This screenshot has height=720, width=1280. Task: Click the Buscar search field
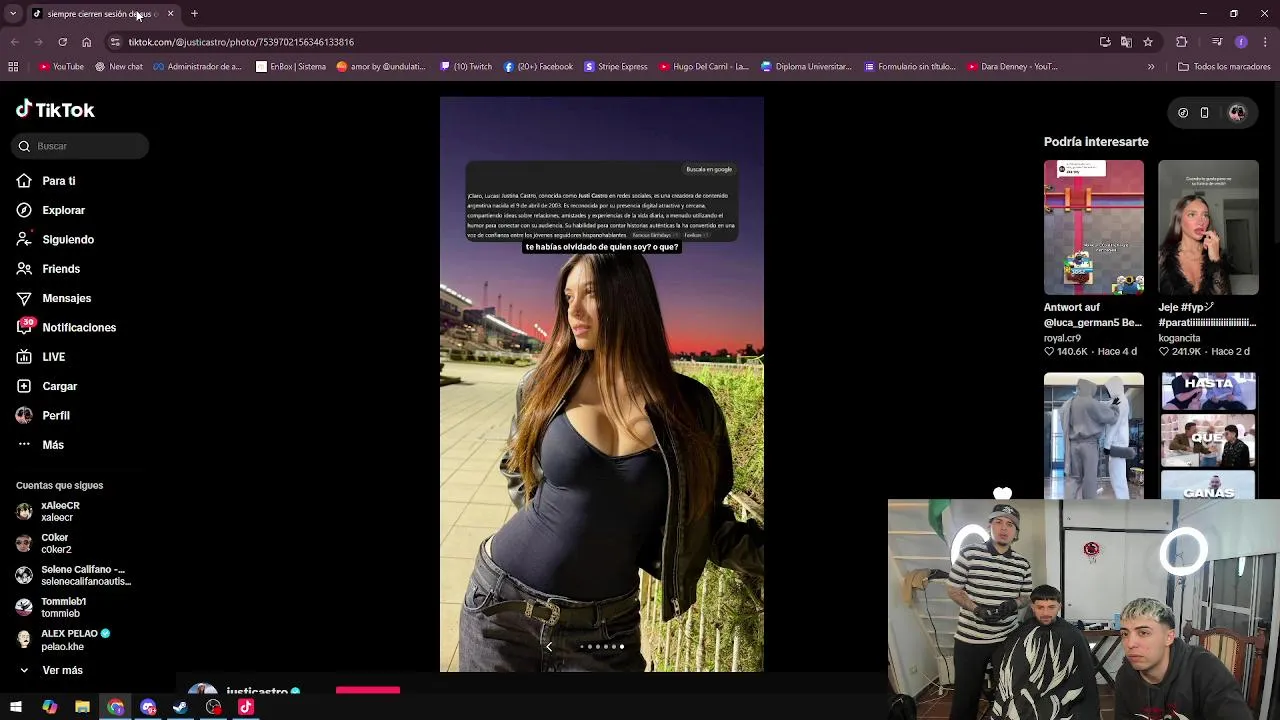click(x=81, y=146)
